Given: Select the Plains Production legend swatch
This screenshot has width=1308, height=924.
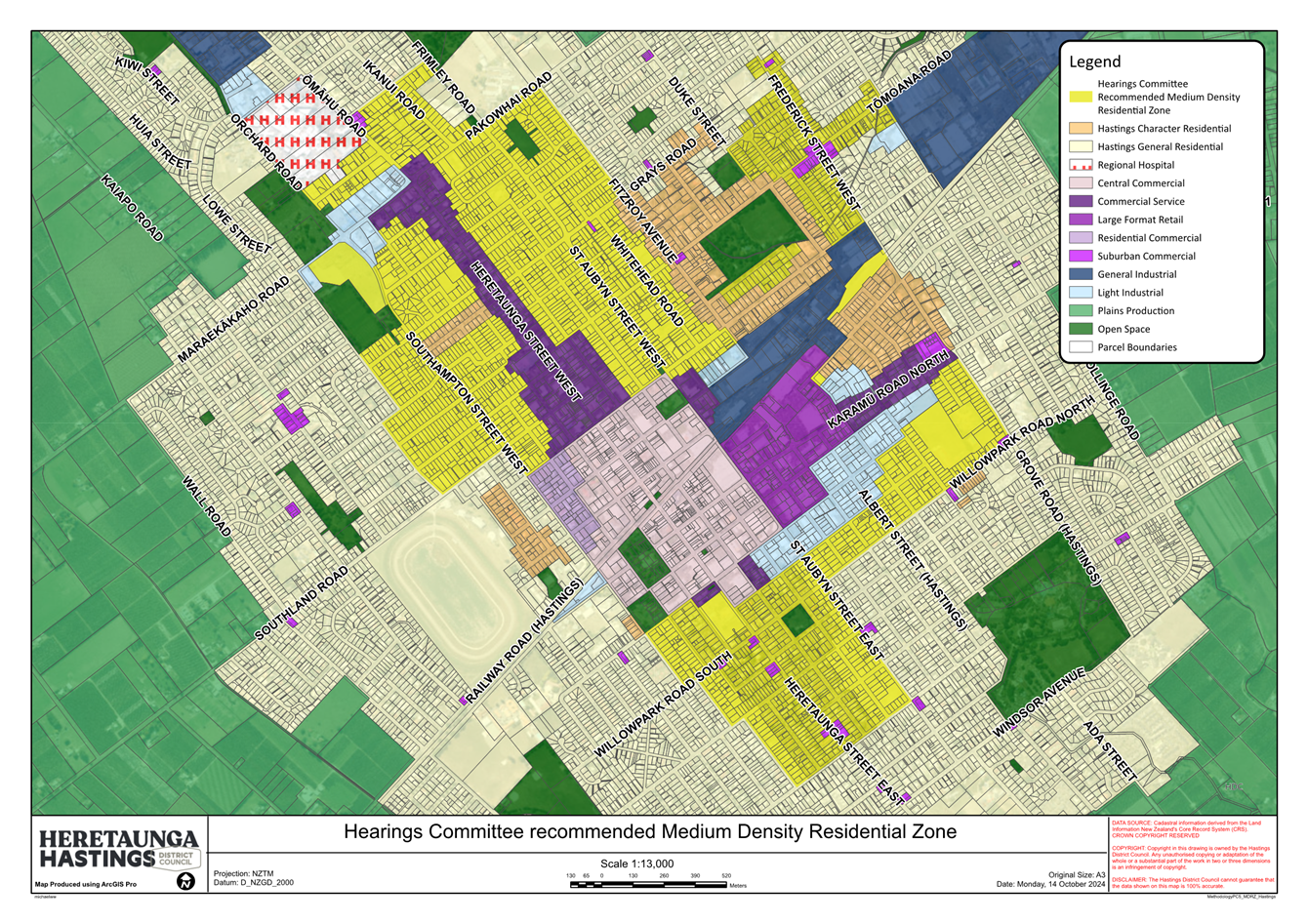Looking at the screenshot, I should tap(1080, 310).
